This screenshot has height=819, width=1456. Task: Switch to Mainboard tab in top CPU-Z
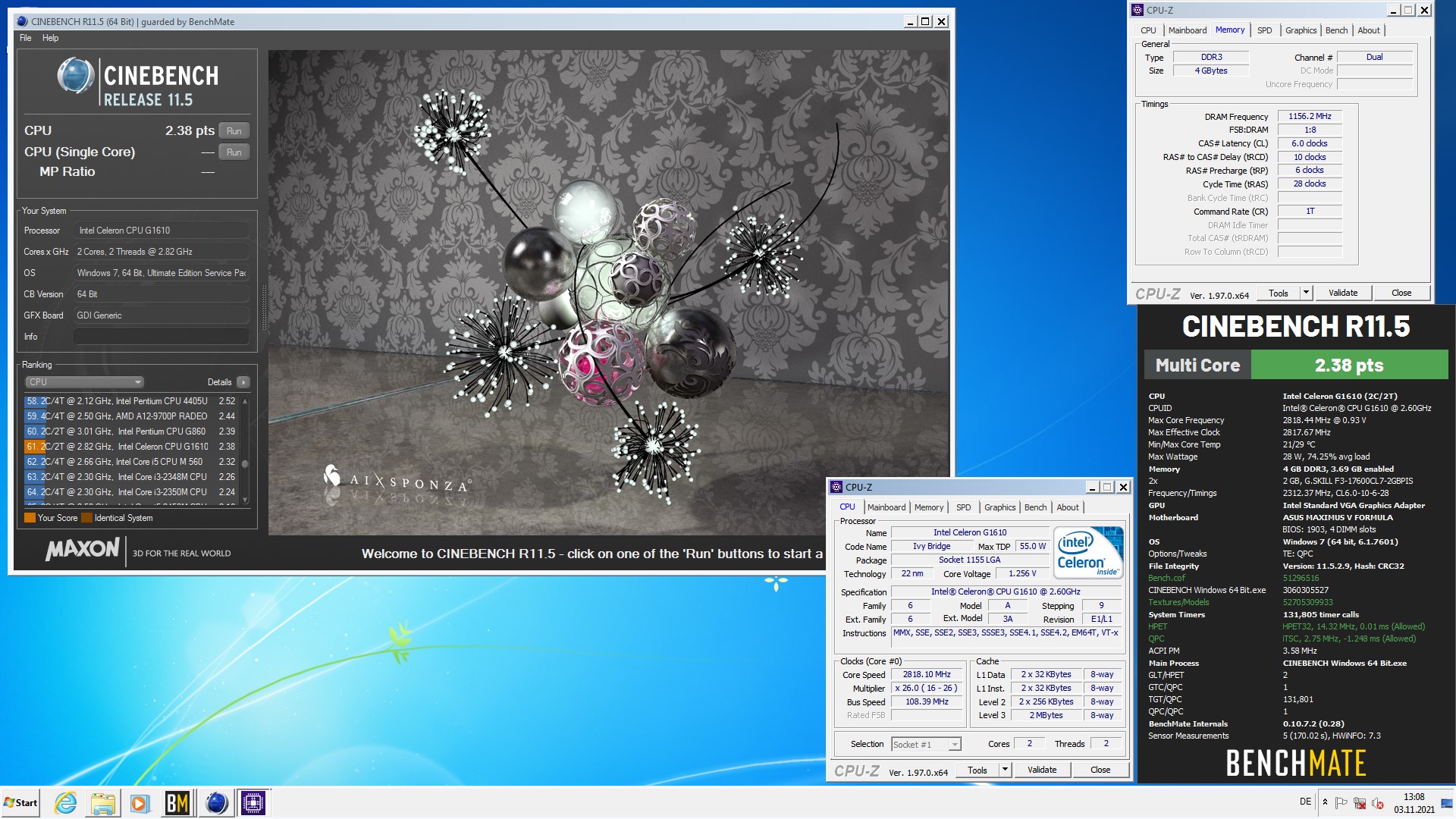point(1187,30)
